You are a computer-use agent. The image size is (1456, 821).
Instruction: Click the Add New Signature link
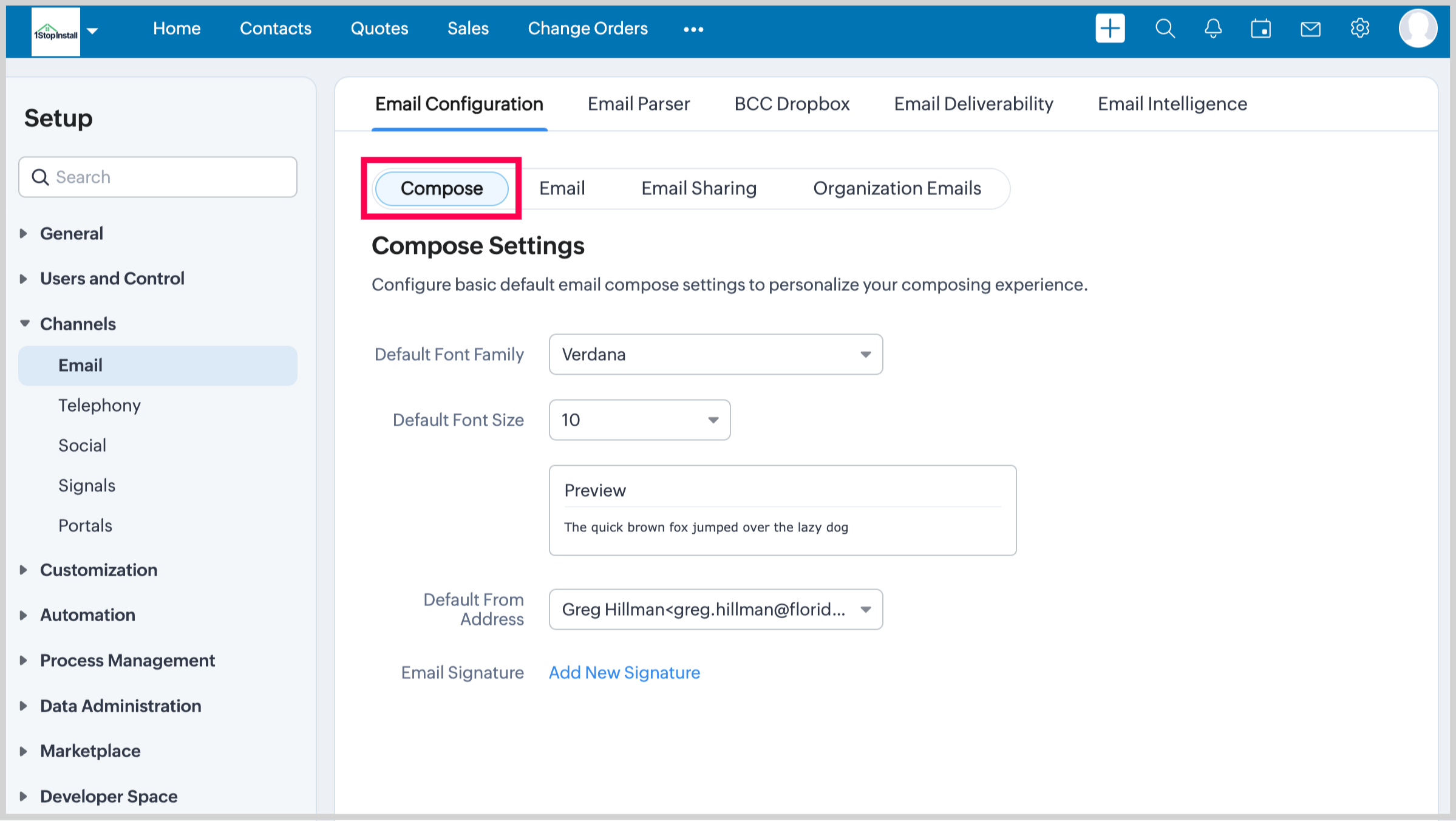624,672
